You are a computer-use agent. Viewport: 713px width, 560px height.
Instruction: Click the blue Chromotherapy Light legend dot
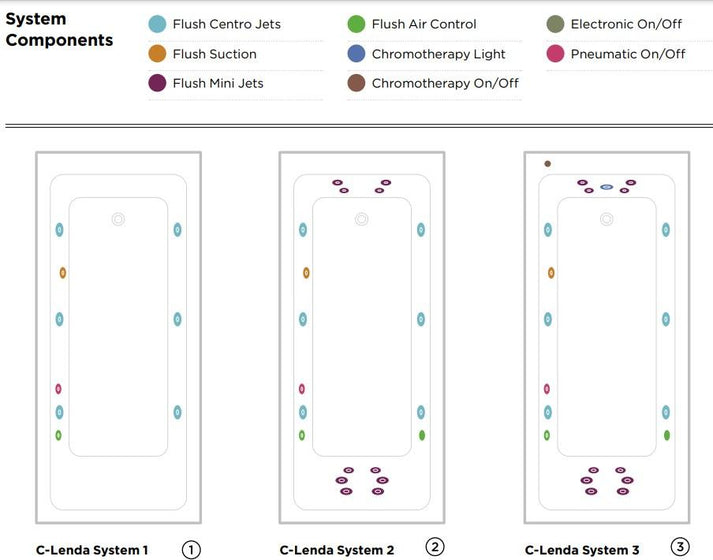[356, 54]
